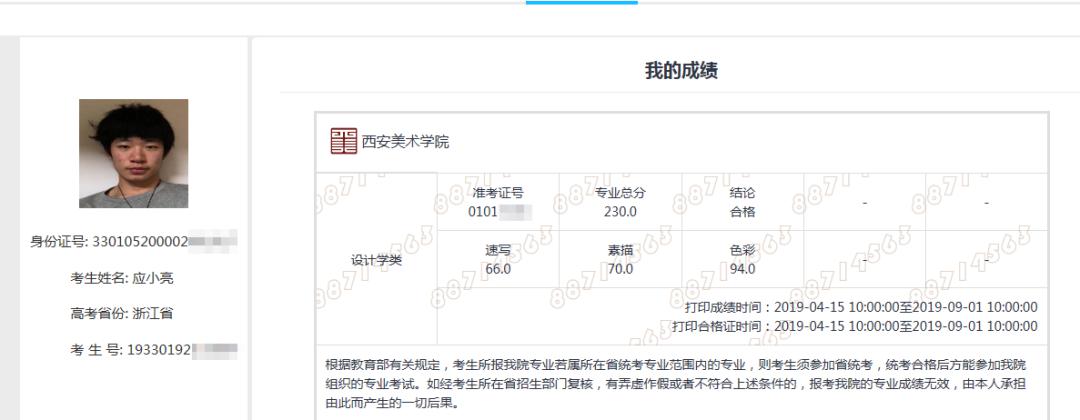Viewport: 1080px width, 420px height.
Task: Click the 速写 subject label
Action: click(x=498, y=251)
